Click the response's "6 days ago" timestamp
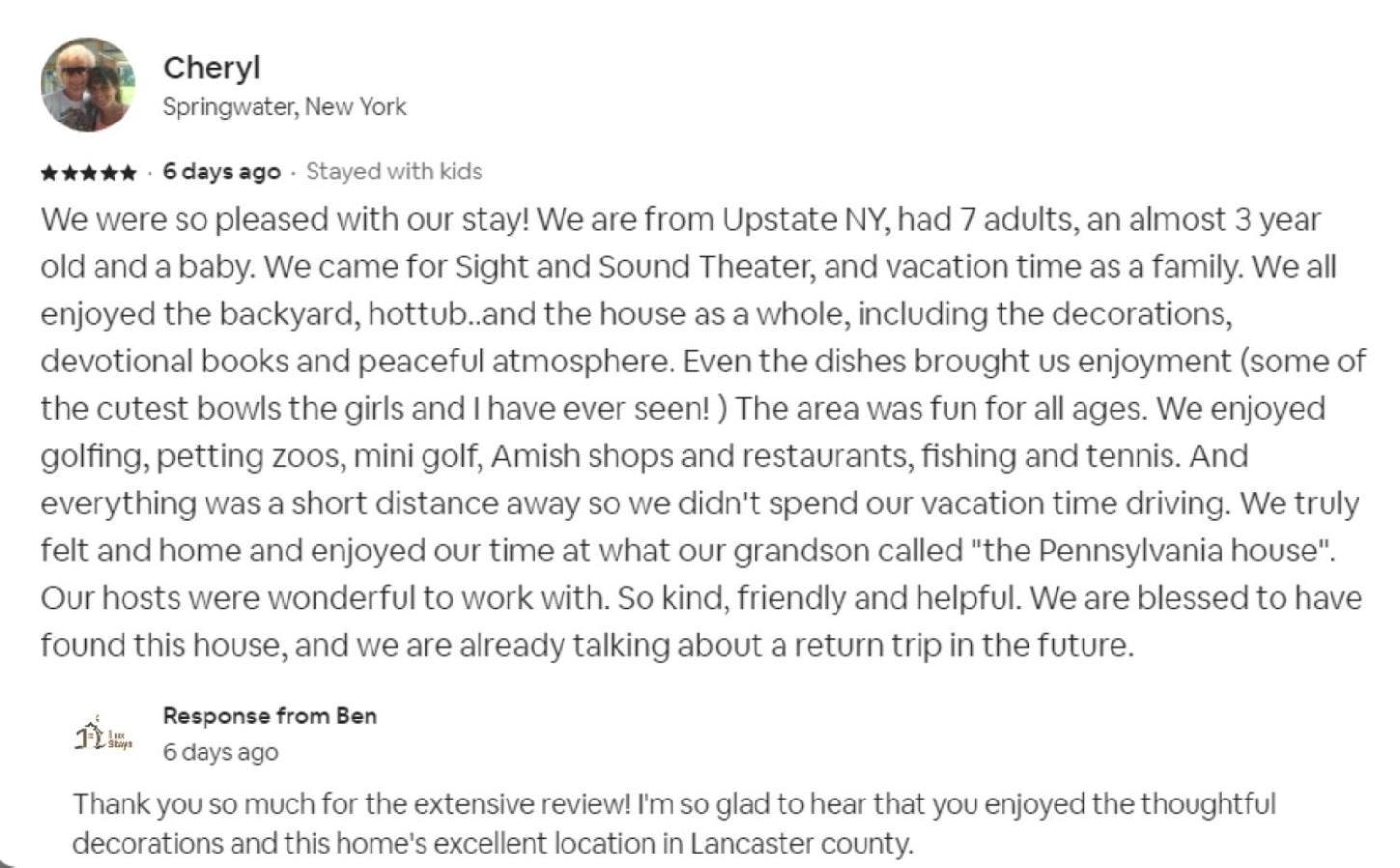This screenshot has width=1400, height=868. pyautogui.click(x=221, y=752)
